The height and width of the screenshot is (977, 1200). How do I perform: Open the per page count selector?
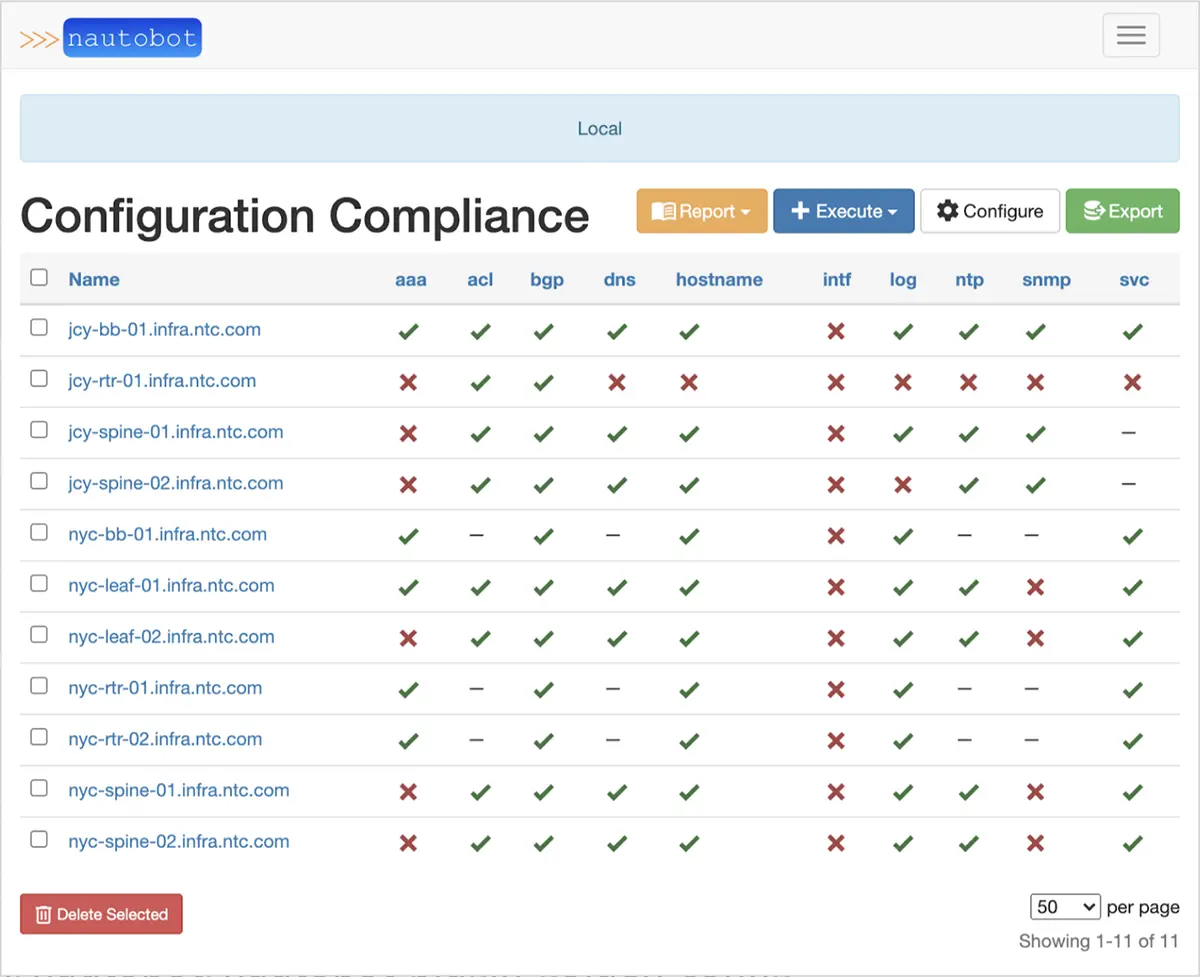pyautogui.click(x=1065, y=907)
